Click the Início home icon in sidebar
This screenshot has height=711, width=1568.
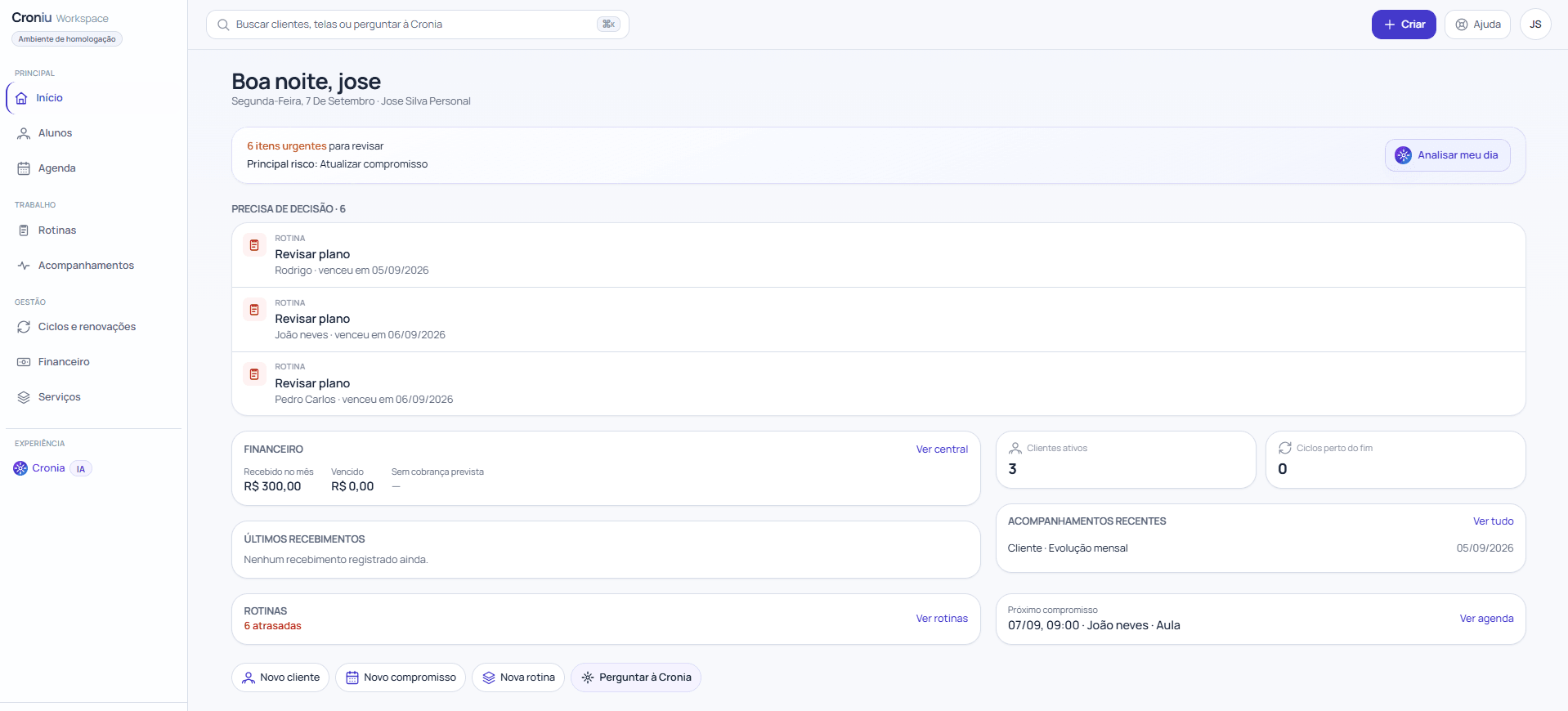(21, 98)
